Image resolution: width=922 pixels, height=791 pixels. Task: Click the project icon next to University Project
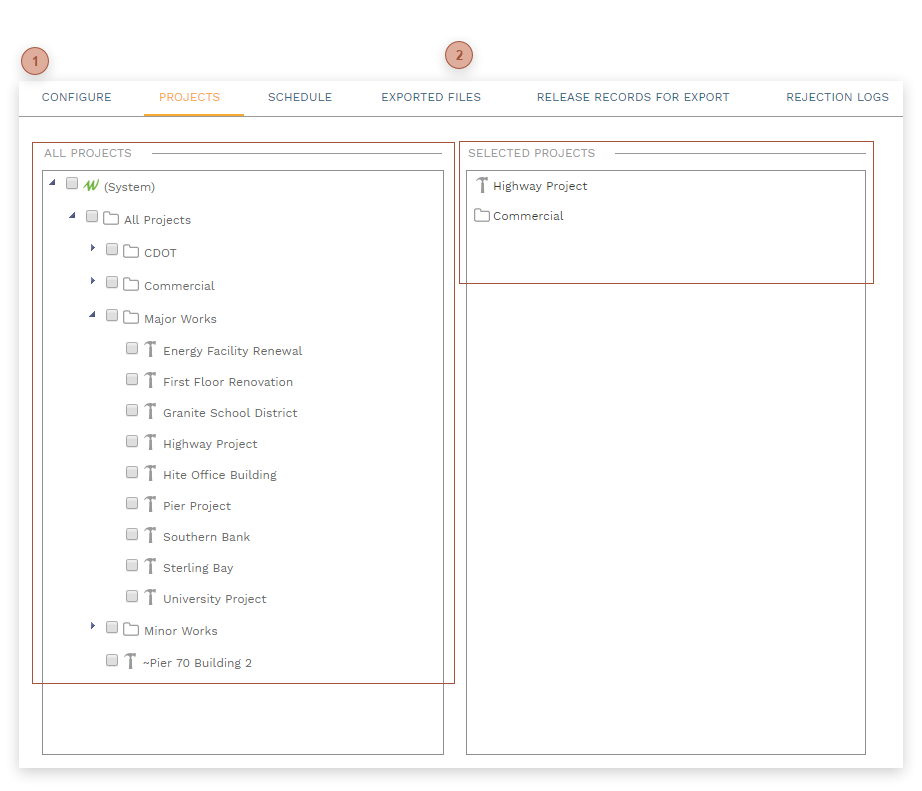click(x=150, y=598)
